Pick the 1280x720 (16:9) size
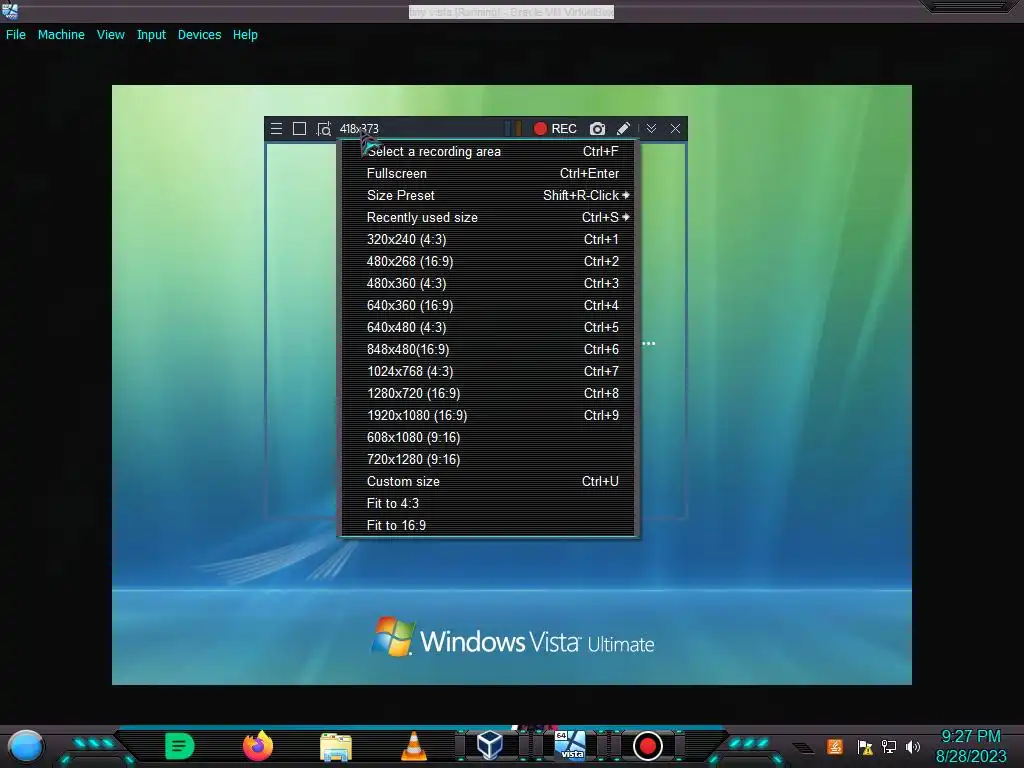Screen dimensions: 1024x768 tap(488, 393)
